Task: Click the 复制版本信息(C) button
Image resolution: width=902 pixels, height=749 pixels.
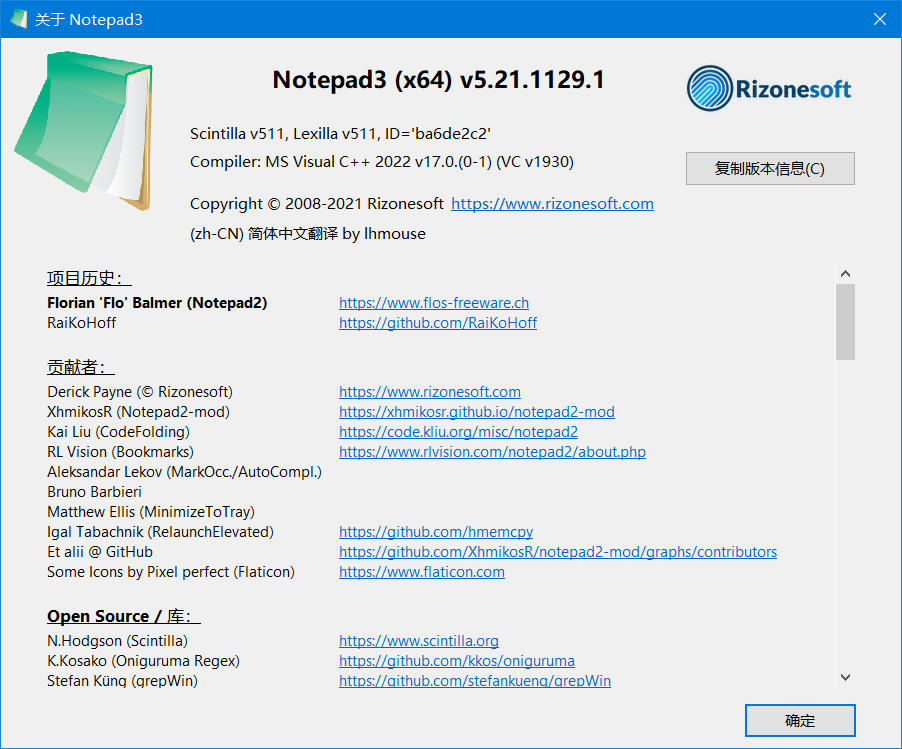Action: coord(770,169)
